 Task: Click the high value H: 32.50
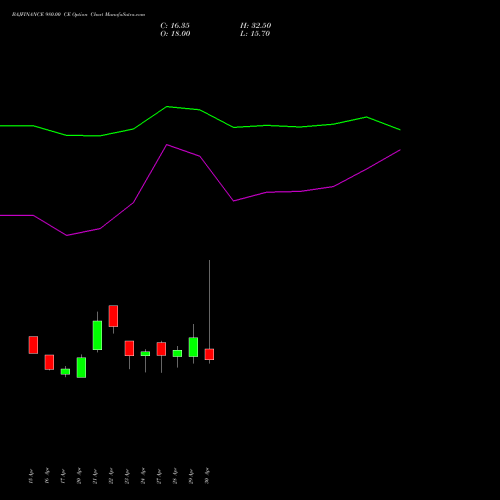pyautogui.click(x=255, y=26)
